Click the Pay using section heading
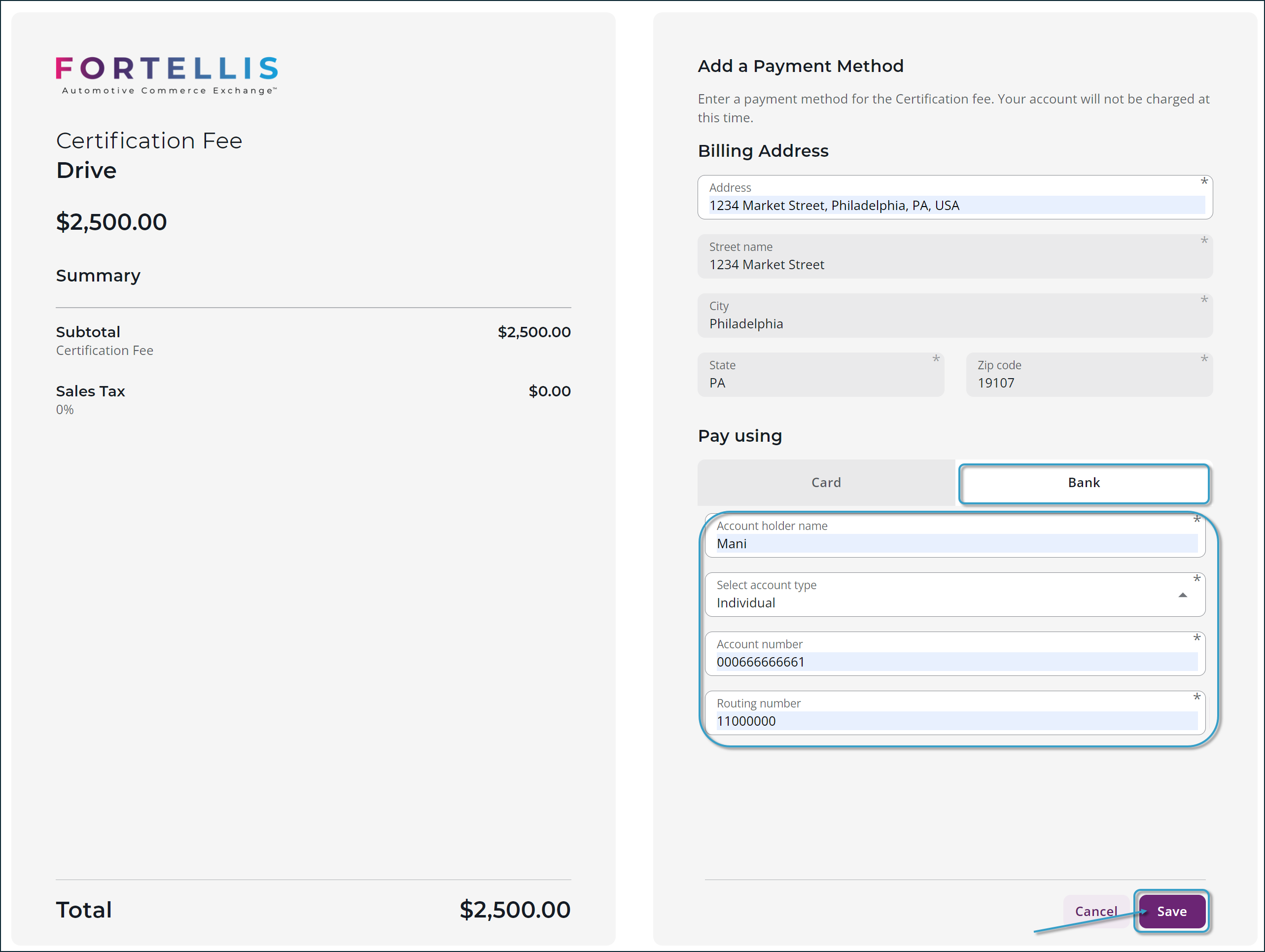Image resolution: width=1265 pixels, height=952 pixels. 739,436
